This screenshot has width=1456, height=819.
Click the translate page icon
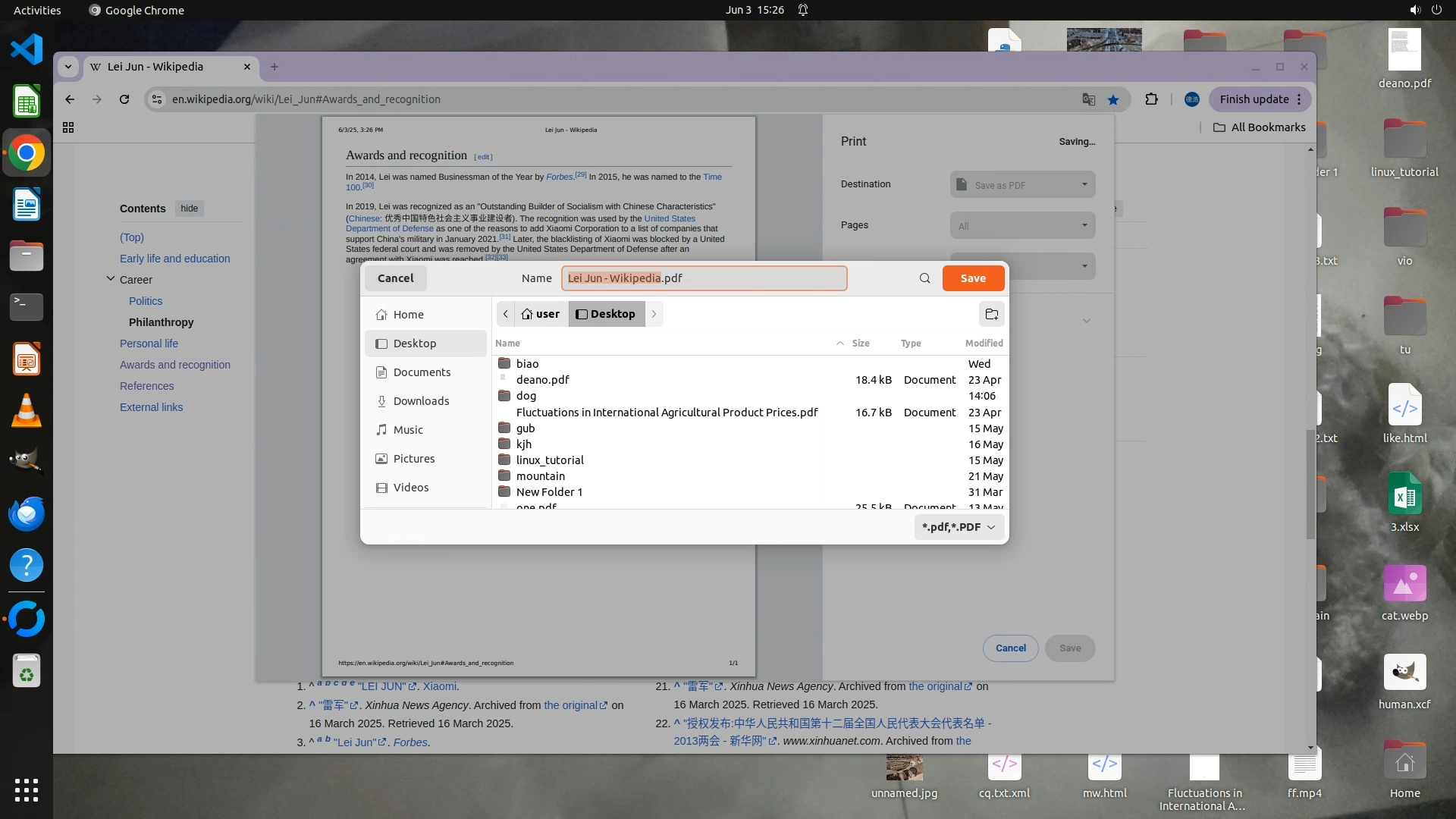point(1088,99)
